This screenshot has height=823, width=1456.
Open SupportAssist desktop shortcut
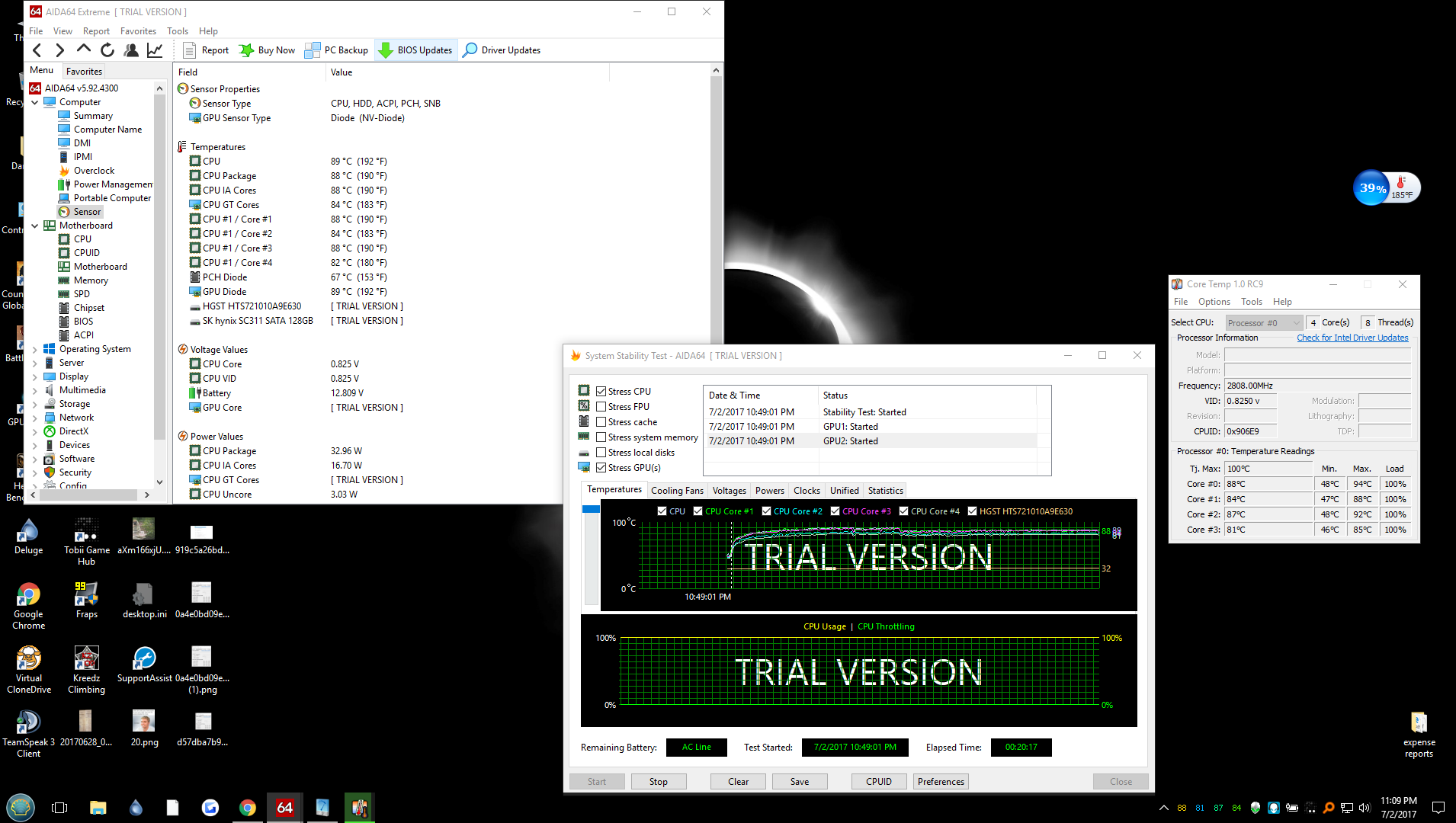click(x=145, y=664)
